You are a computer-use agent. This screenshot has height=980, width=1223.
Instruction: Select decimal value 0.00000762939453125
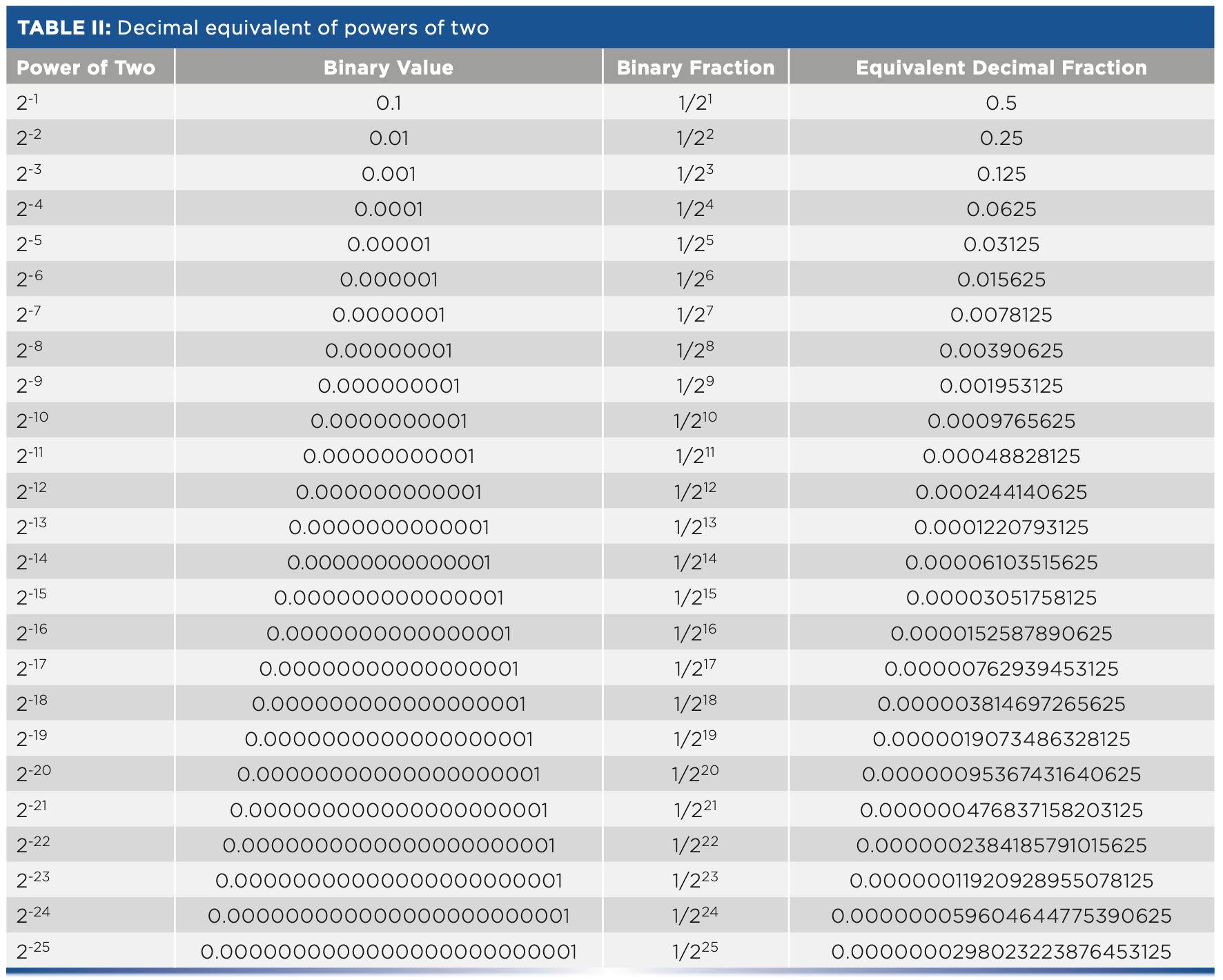1001,669
